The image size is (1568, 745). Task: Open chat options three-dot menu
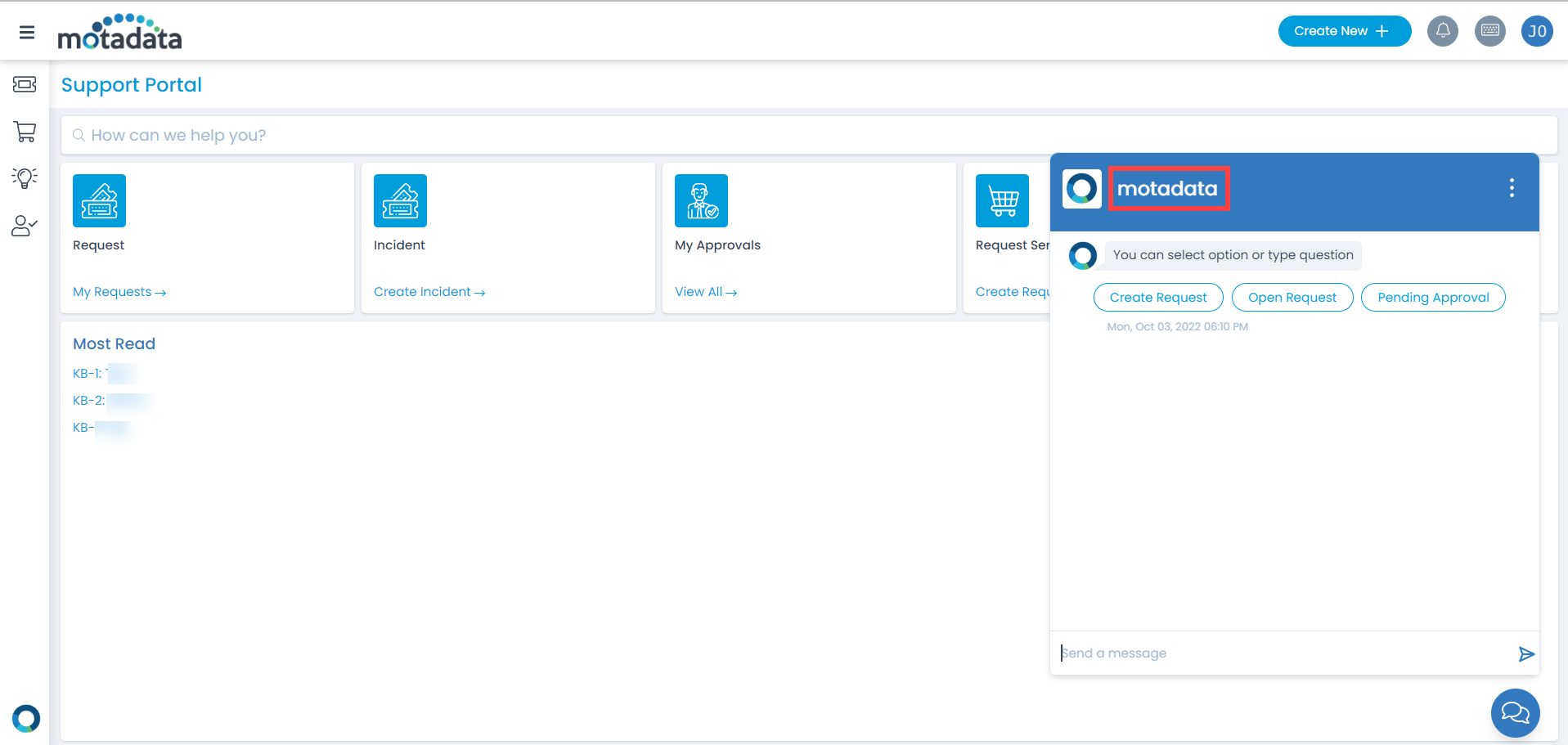click(x=1511, y=188)
